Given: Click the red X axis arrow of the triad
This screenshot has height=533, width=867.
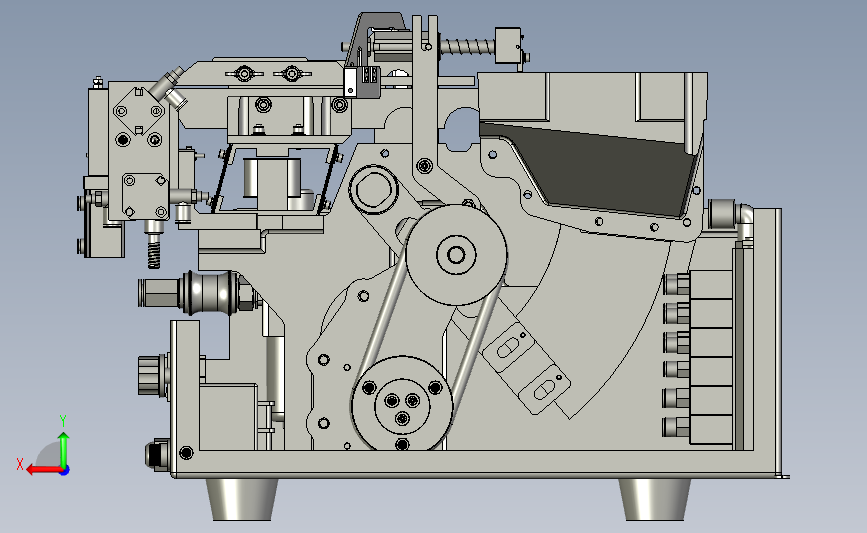Looking at the screenshot, I should (44, 470).
